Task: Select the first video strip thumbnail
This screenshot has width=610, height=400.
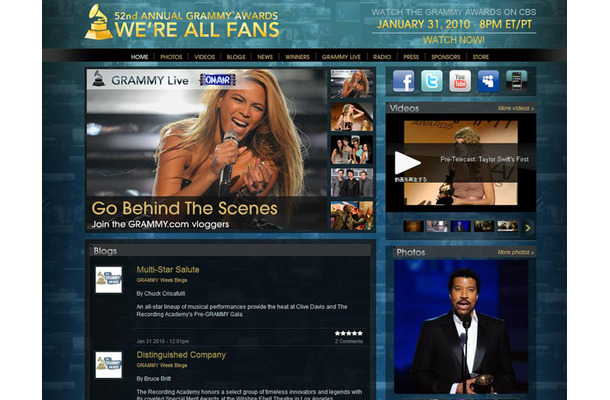Action: (x=413, y=226)
